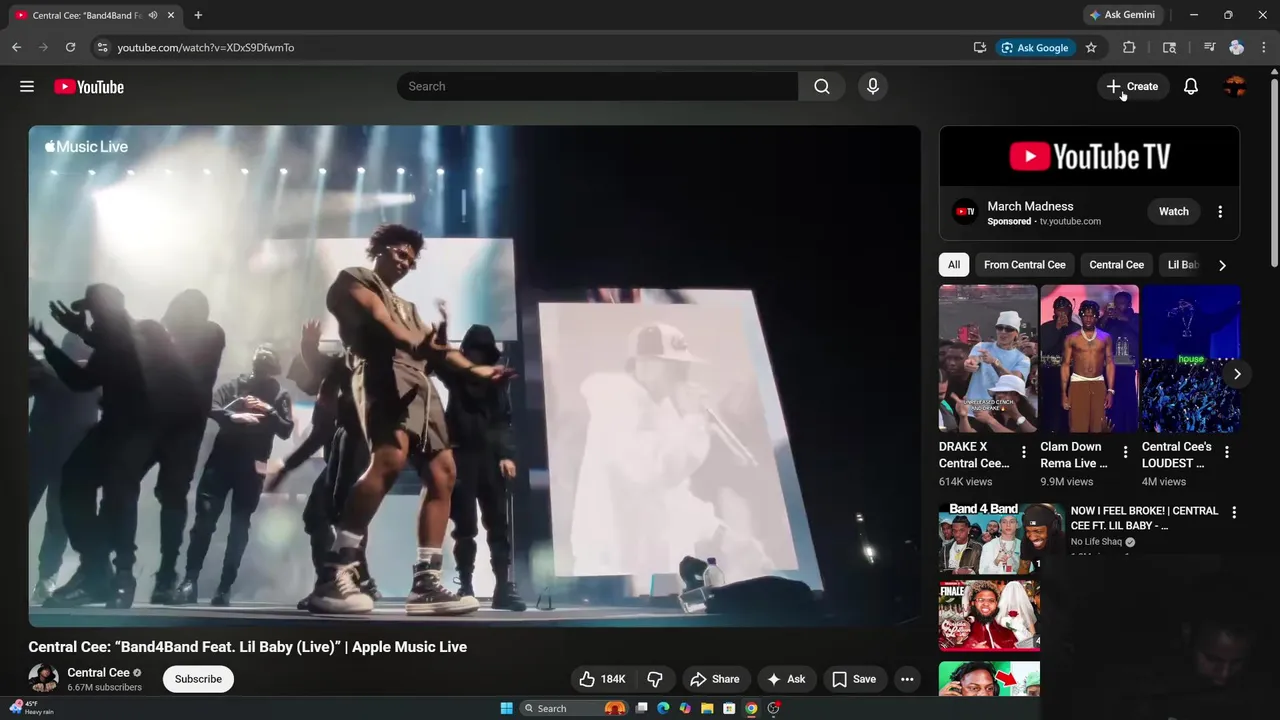Save the video to a playlist
Image resolution: width=1280 pixels, height=720 pixels.
coord(854,679)
